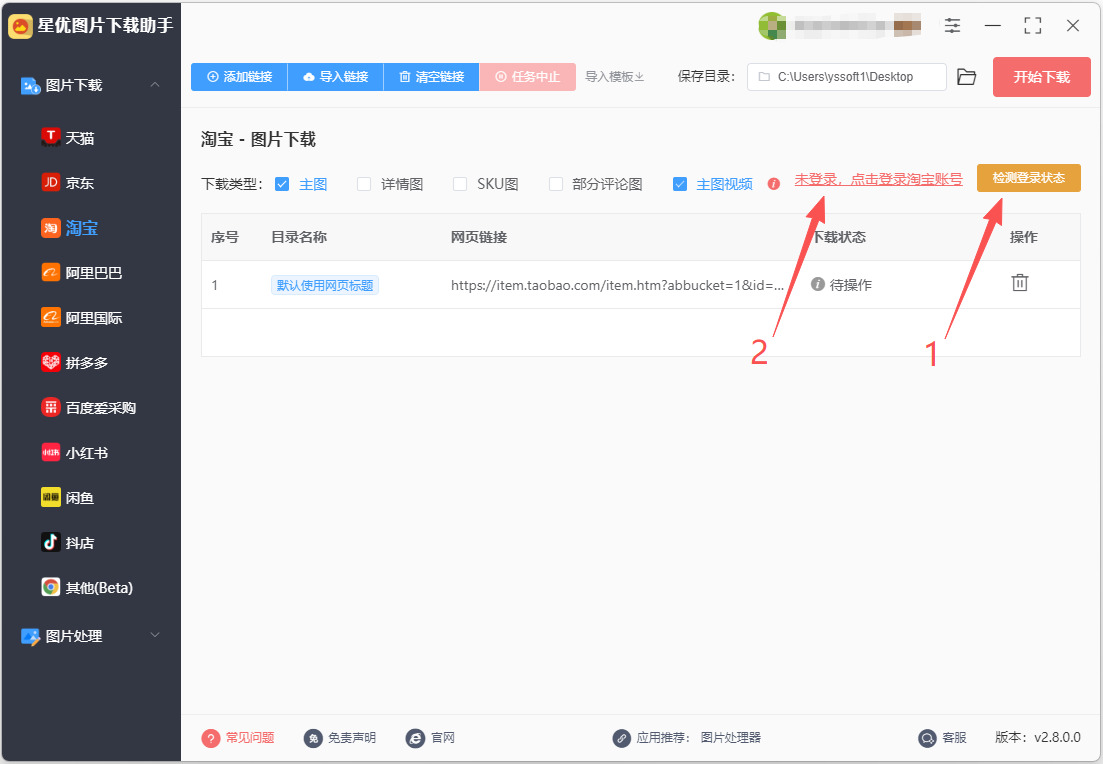The width and height of the screenshot is (1103, 764).
Task: Click the 保存目录 path field
Action: [x=847, y=77]
